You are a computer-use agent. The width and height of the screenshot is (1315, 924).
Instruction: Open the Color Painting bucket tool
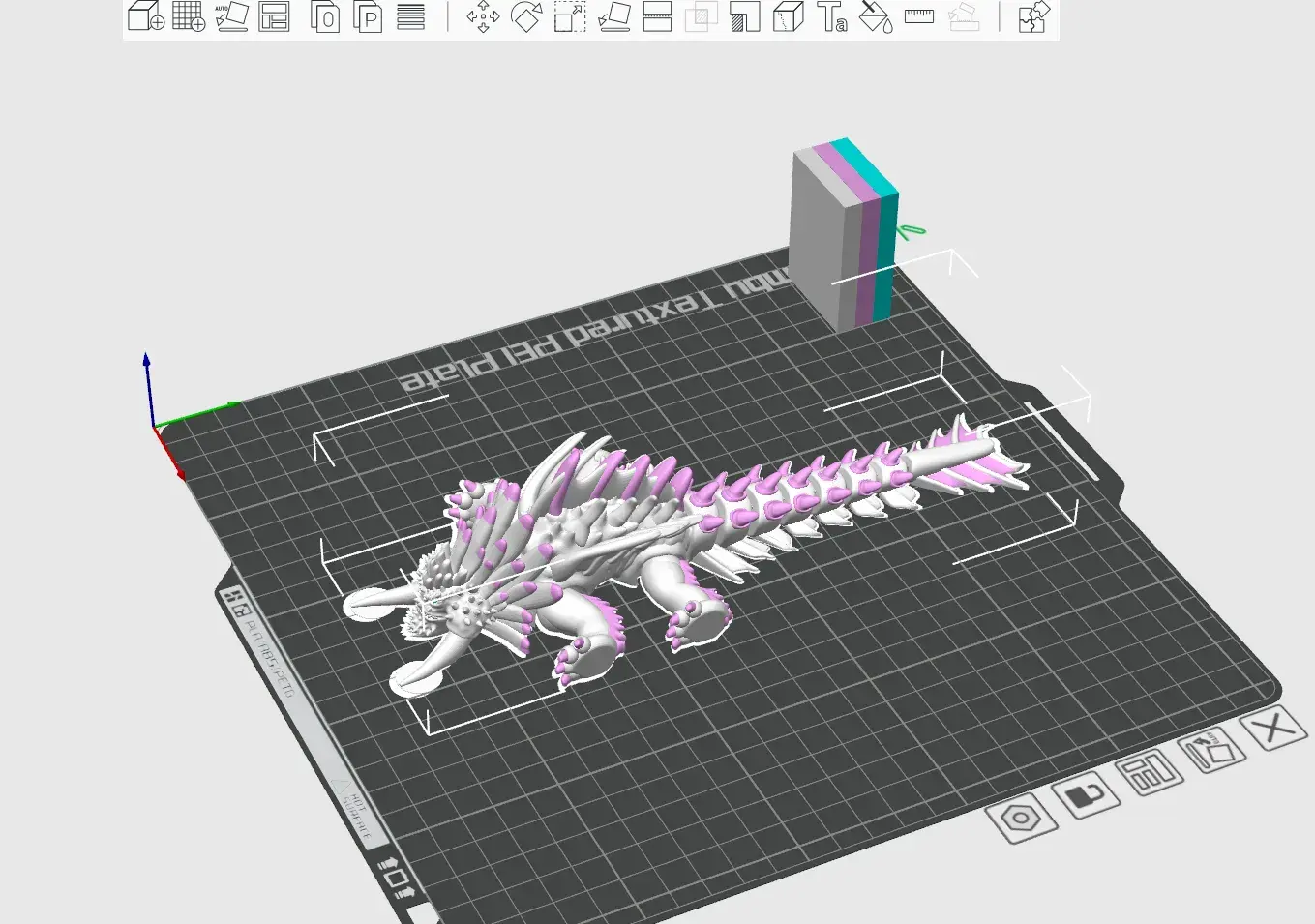tap(876, 16)
